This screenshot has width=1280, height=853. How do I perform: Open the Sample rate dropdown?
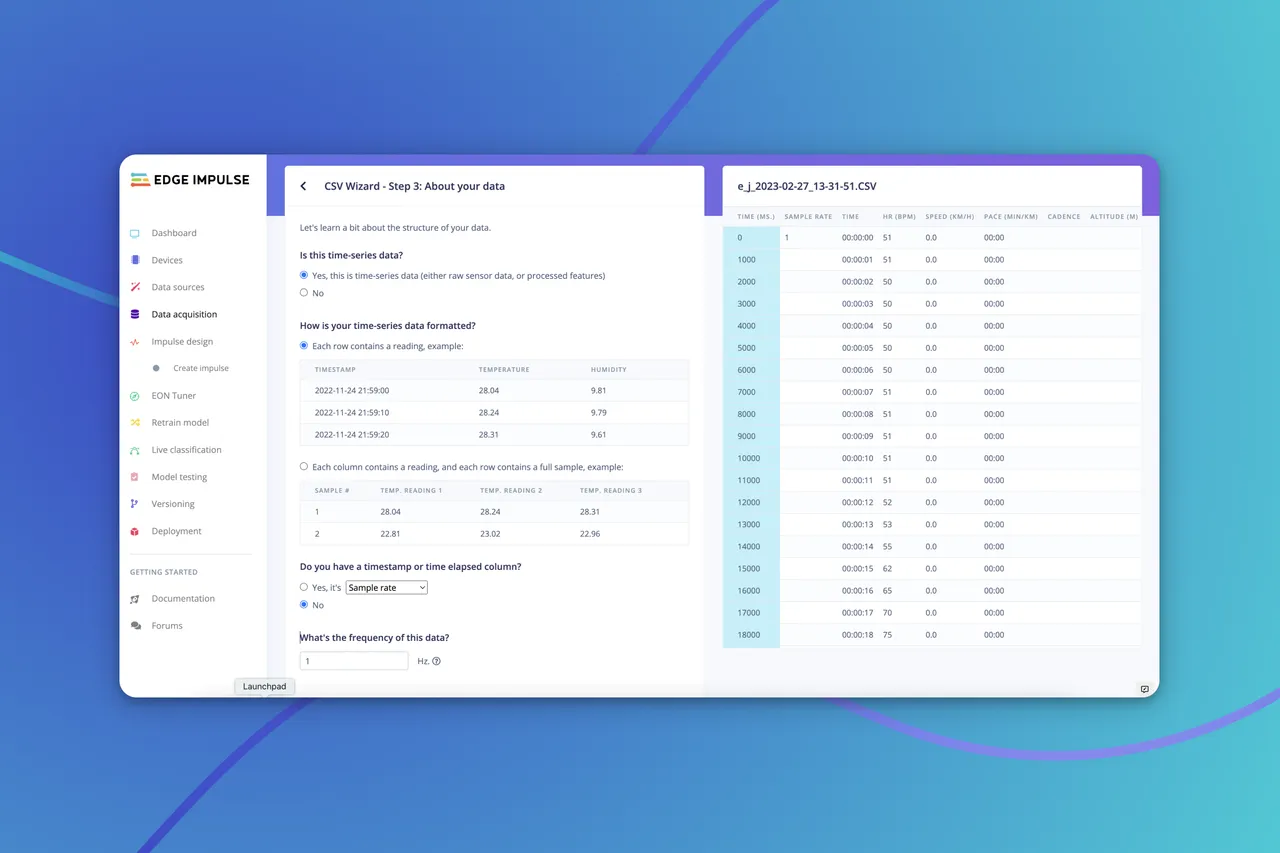coord(386,587)
